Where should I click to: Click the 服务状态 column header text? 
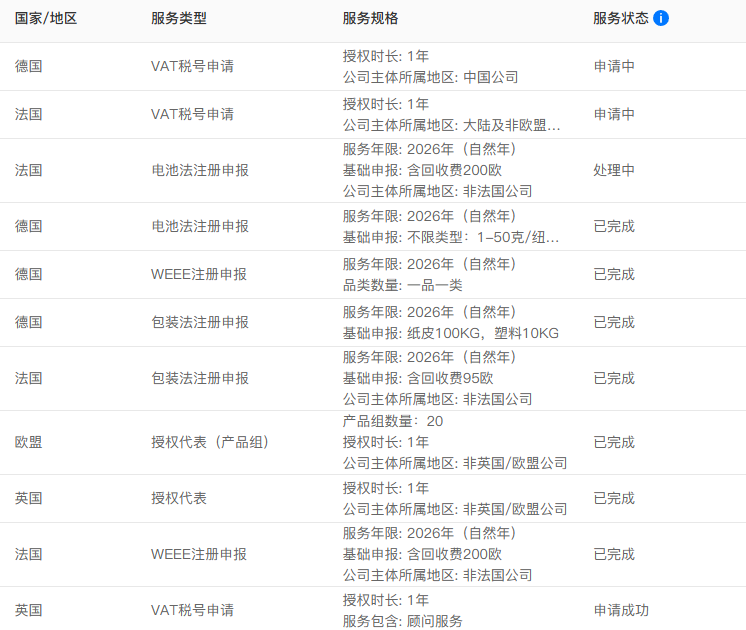(620, 18)
